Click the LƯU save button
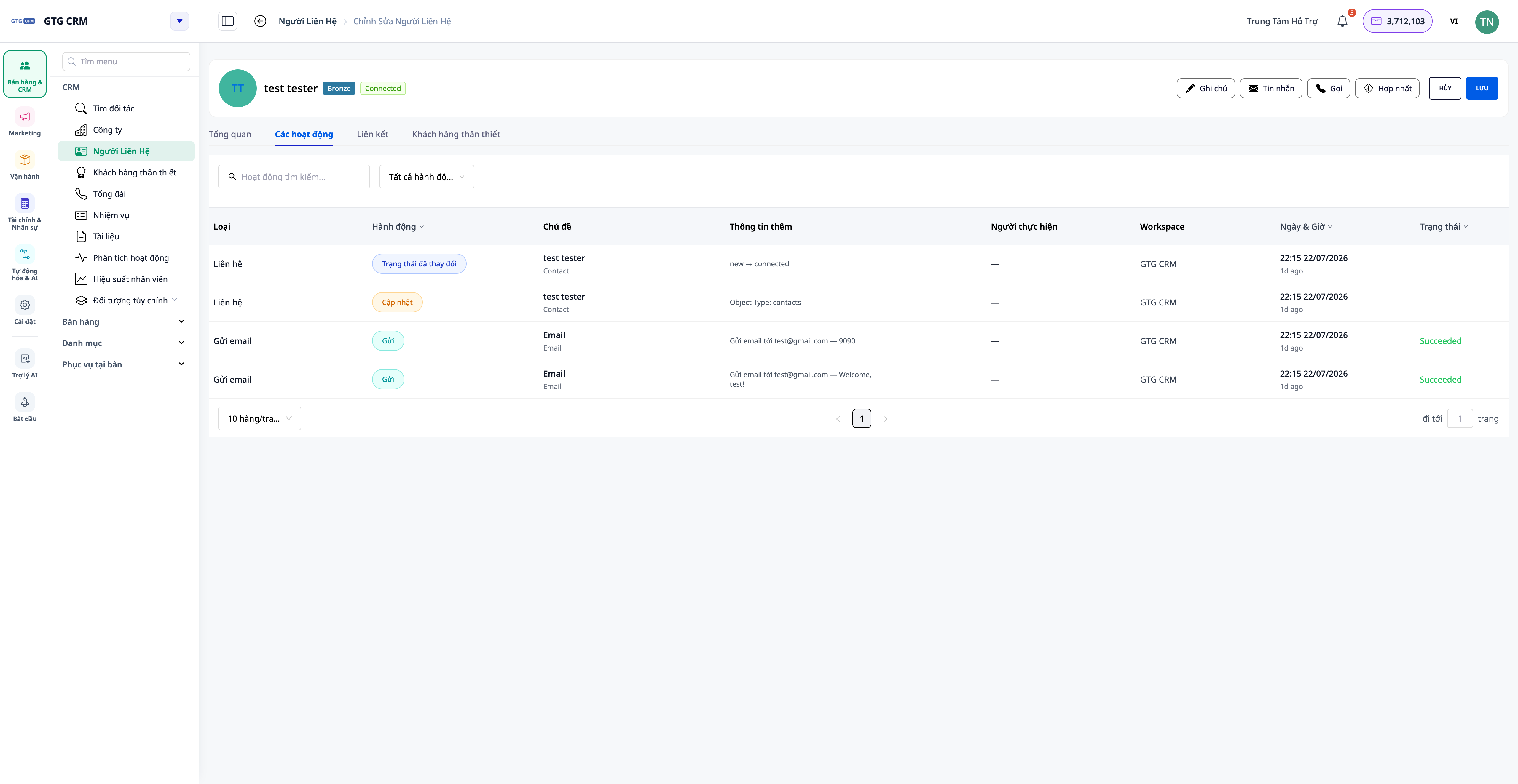 coord(1482,88)
